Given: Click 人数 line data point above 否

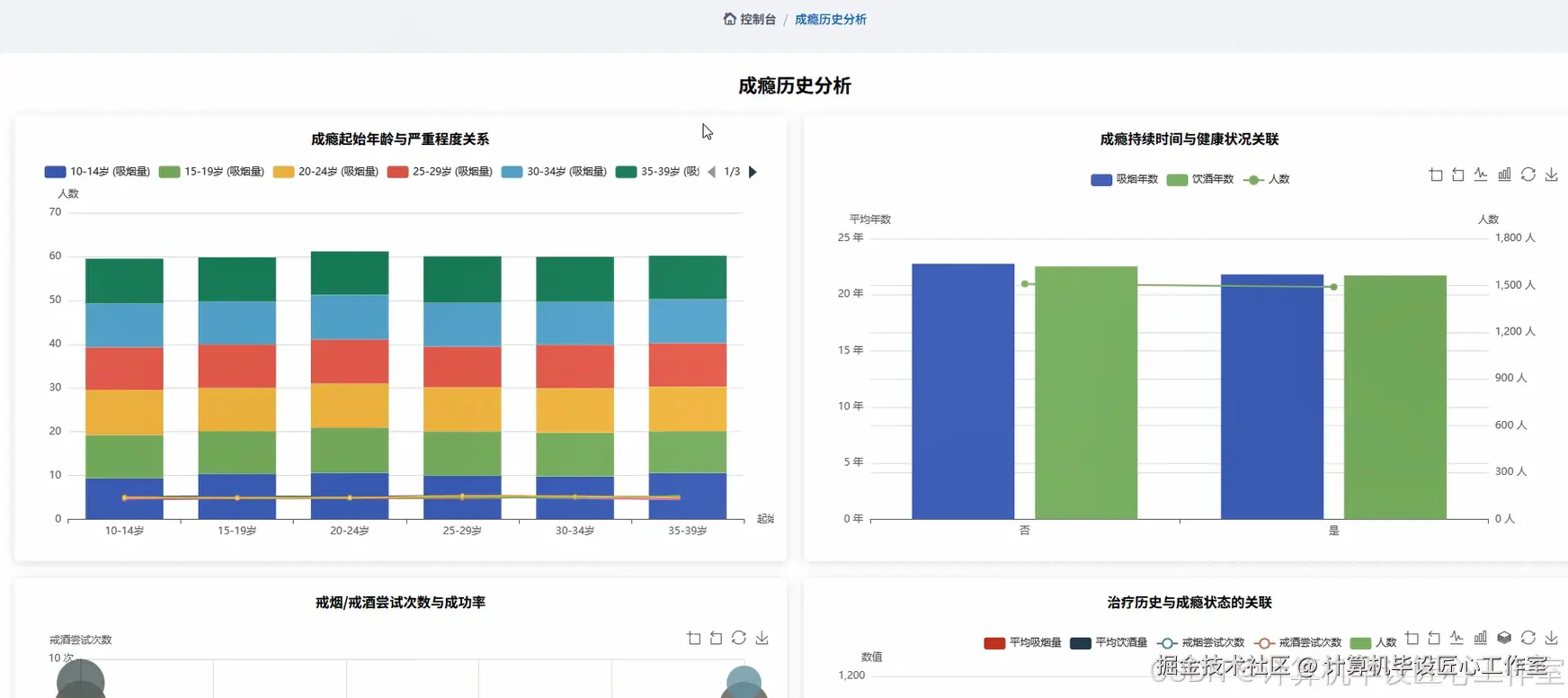Looking at the screenshot, I should 1025,283.
